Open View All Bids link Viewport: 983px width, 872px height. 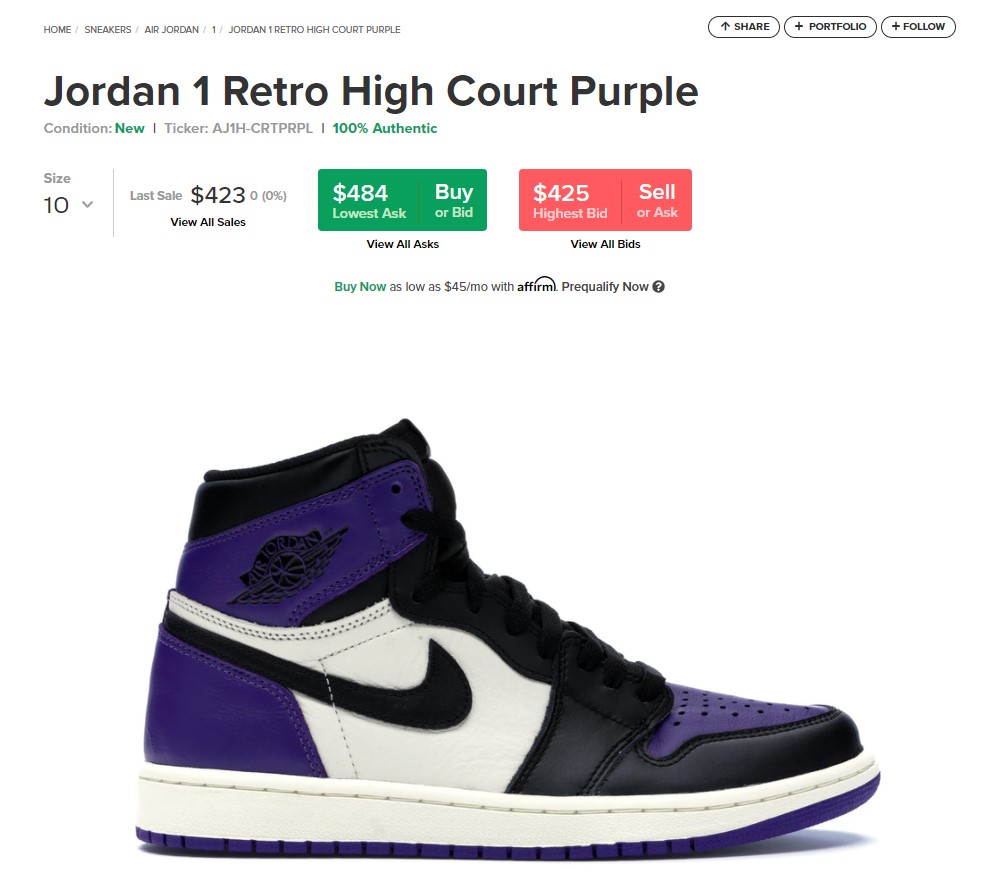point(606,244)
